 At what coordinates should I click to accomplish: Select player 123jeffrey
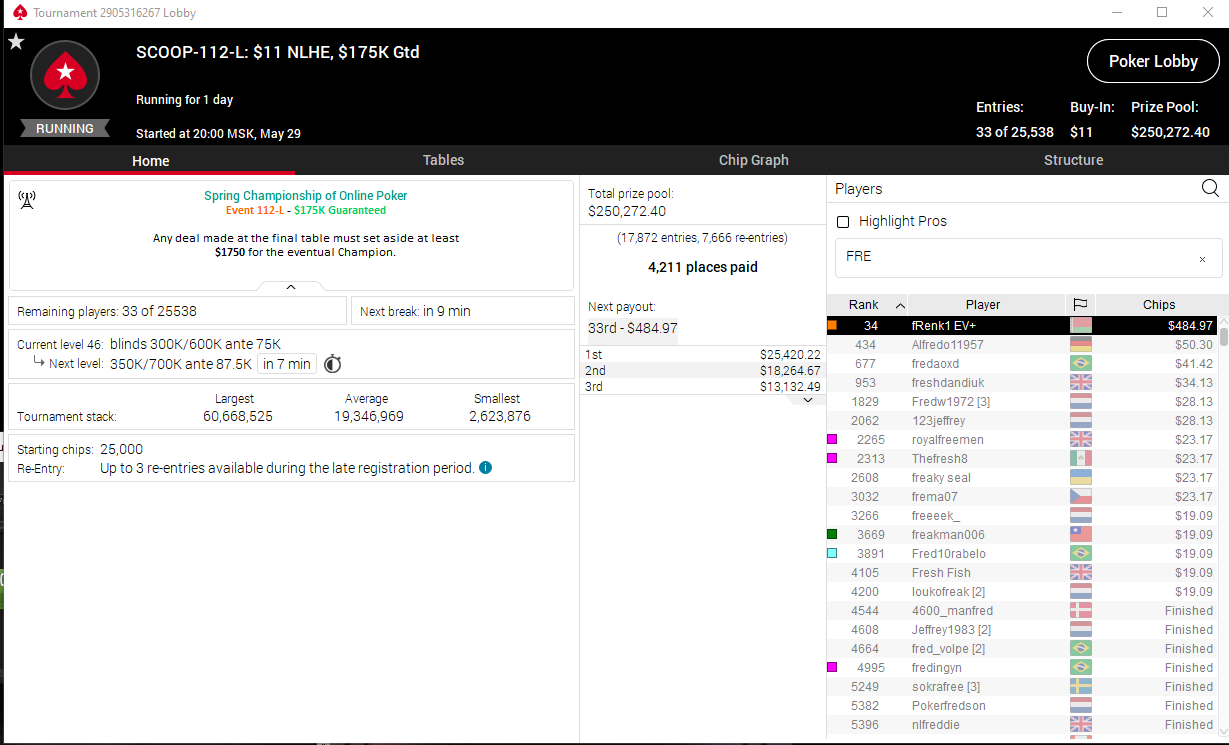pos(1021,420)
